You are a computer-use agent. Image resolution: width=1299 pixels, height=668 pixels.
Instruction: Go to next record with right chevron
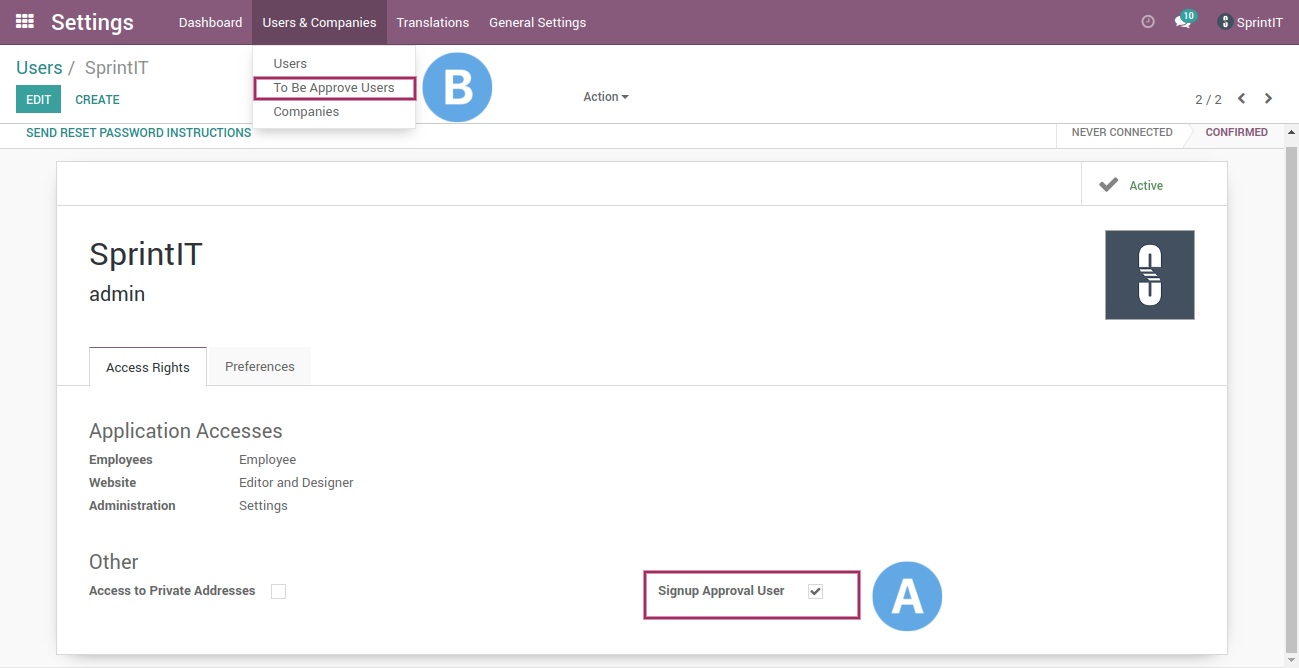pos(1268,98)
